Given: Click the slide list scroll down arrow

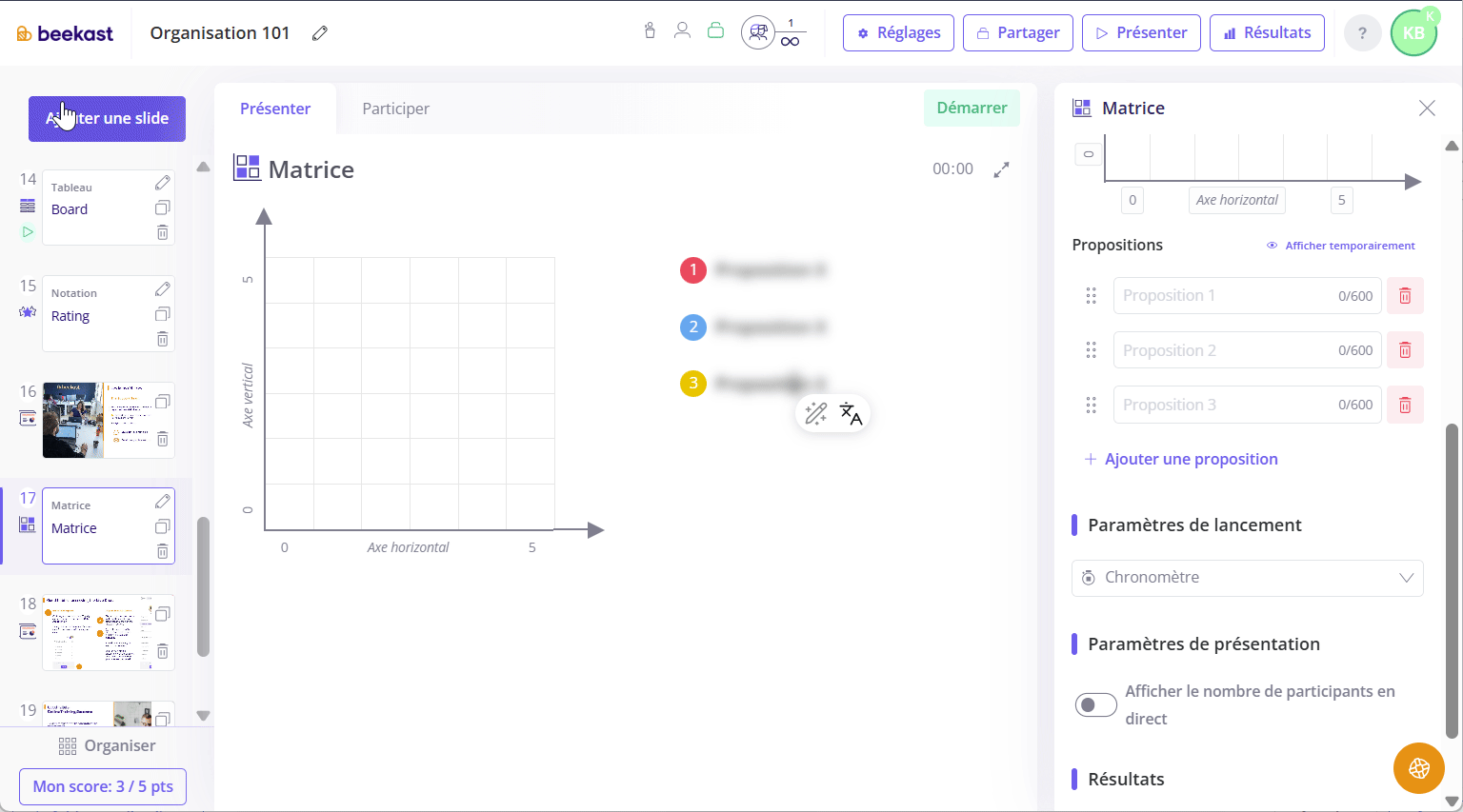Looking at the screenshot, I should (203, 716).
